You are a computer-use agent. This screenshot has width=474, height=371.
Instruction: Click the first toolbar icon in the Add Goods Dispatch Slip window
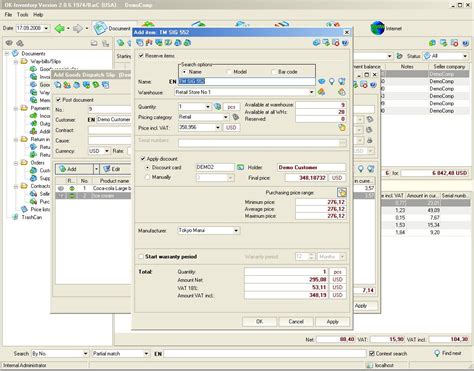pos(58,85)
